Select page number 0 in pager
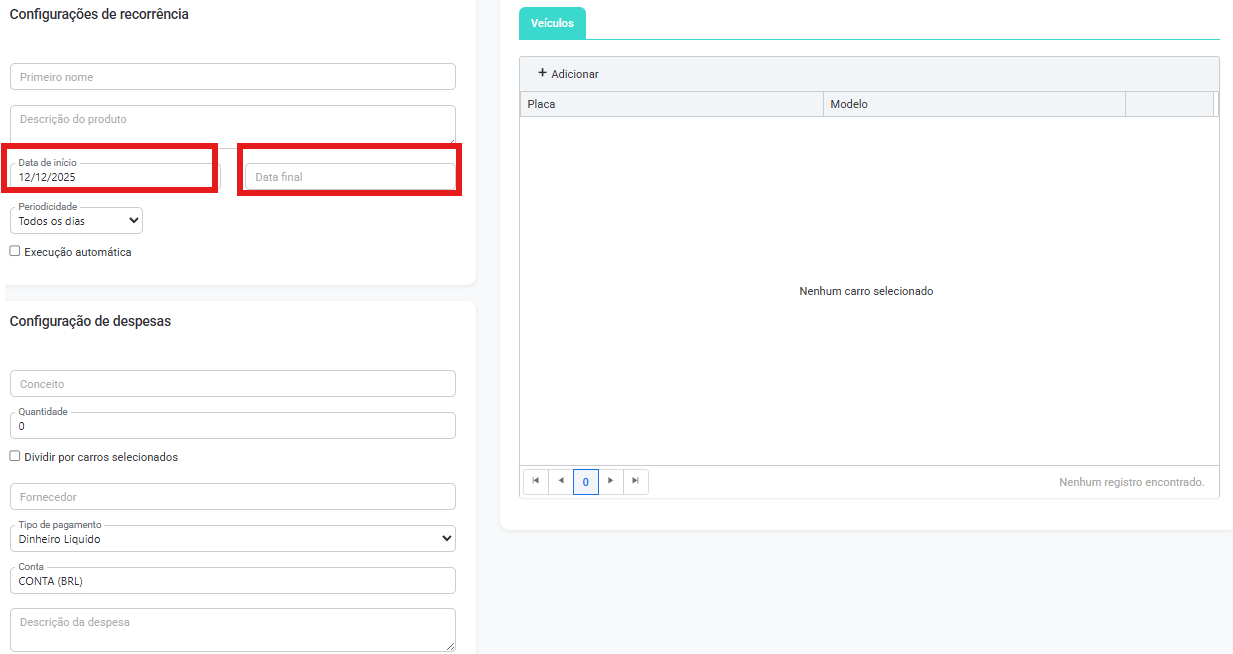 click(x=586, y=482)
